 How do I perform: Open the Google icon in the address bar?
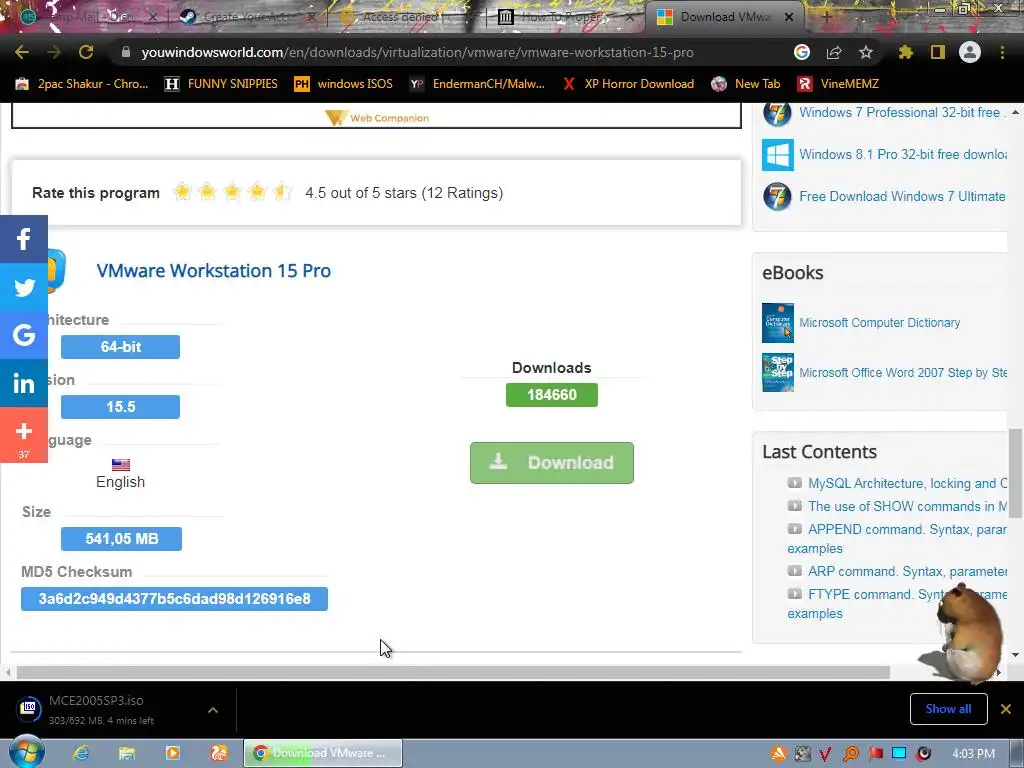(802, 52)
